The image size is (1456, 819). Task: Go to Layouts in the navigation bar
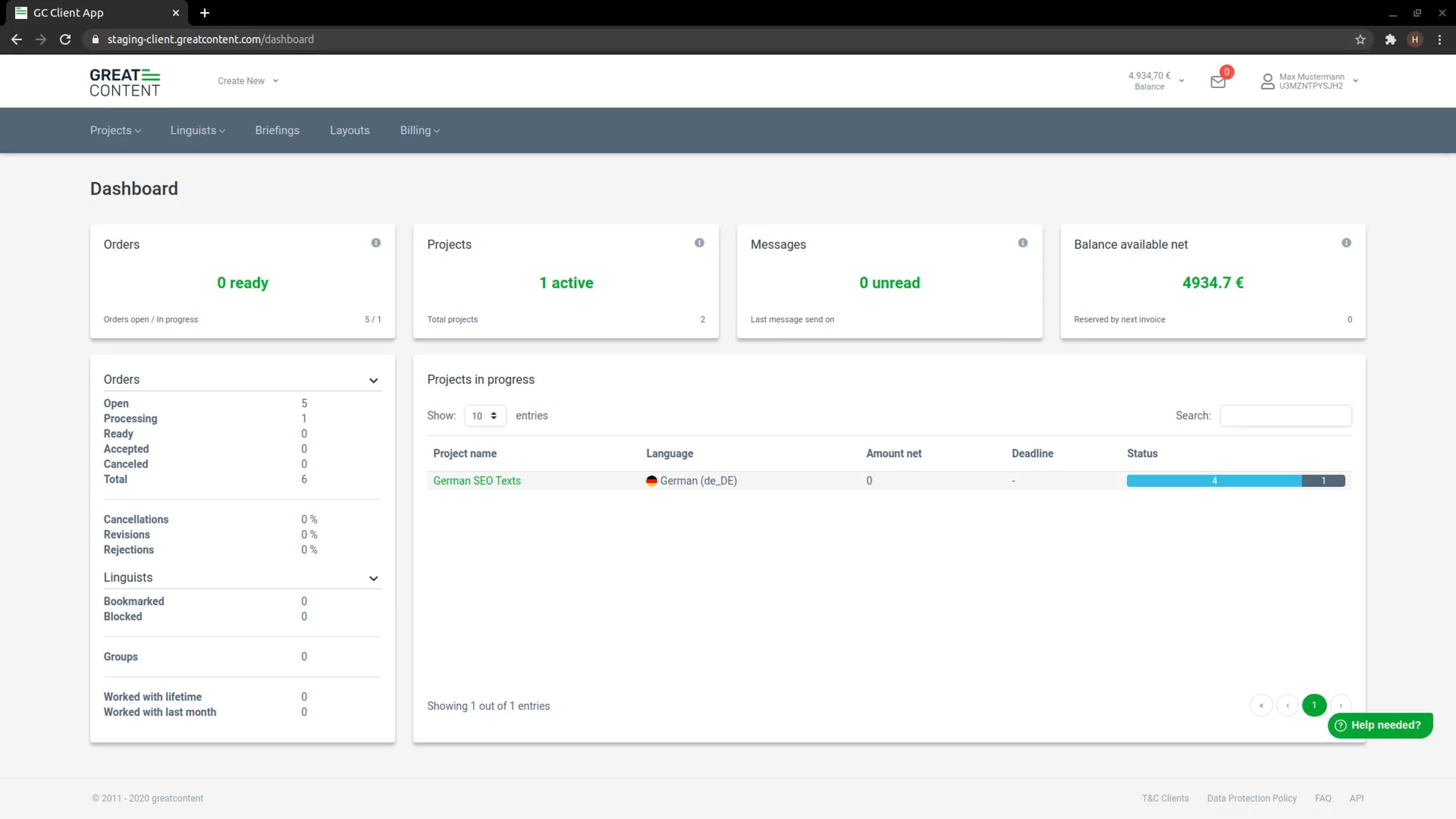[x=349, y=130]
